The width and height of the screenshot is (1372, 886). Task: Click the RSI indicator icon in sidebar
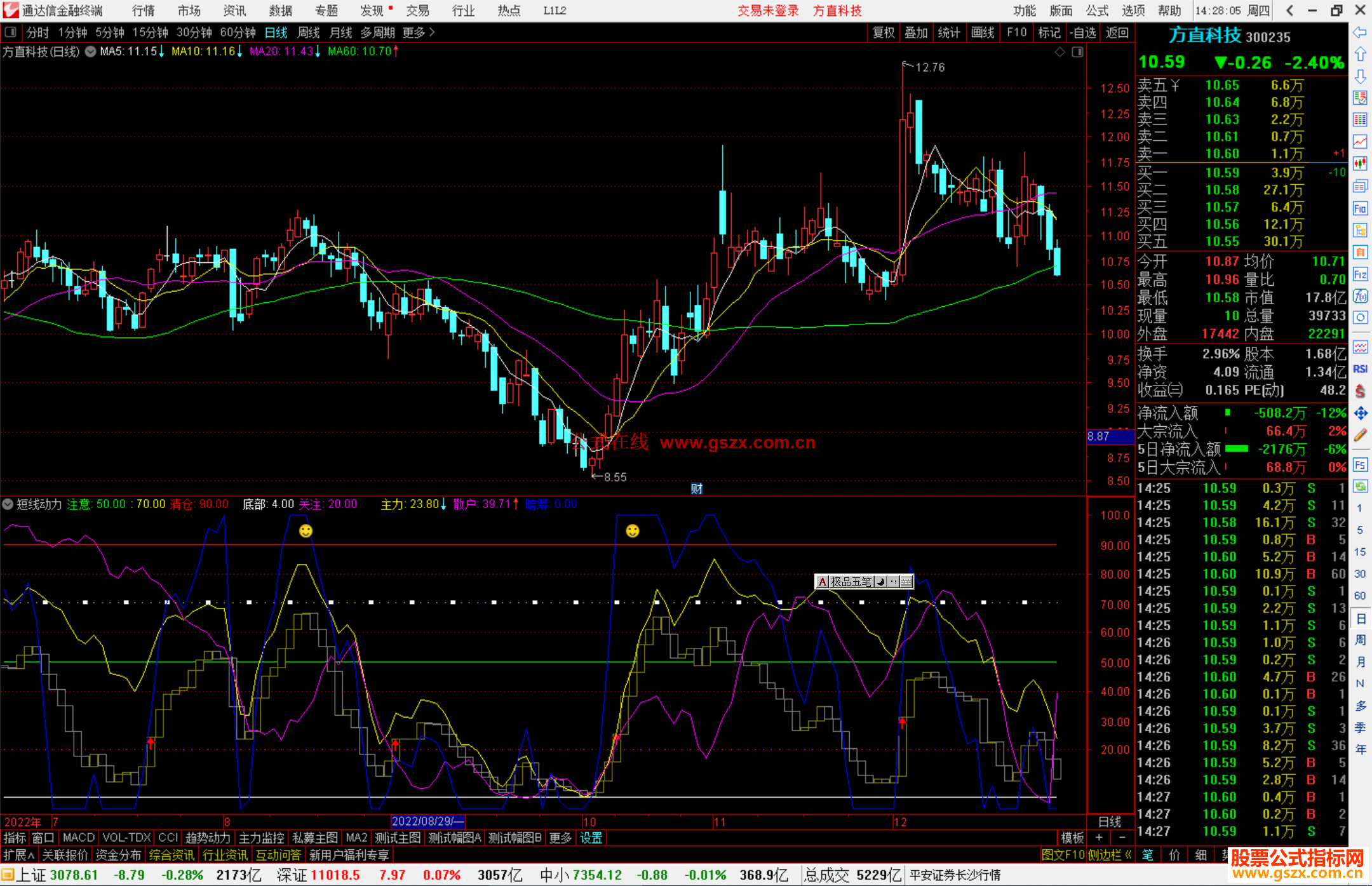[1360, 369]
